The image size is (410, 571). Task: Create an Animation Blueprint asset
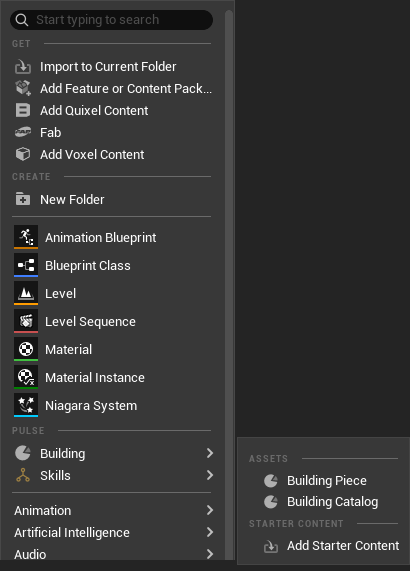click(x=112, y=237)
